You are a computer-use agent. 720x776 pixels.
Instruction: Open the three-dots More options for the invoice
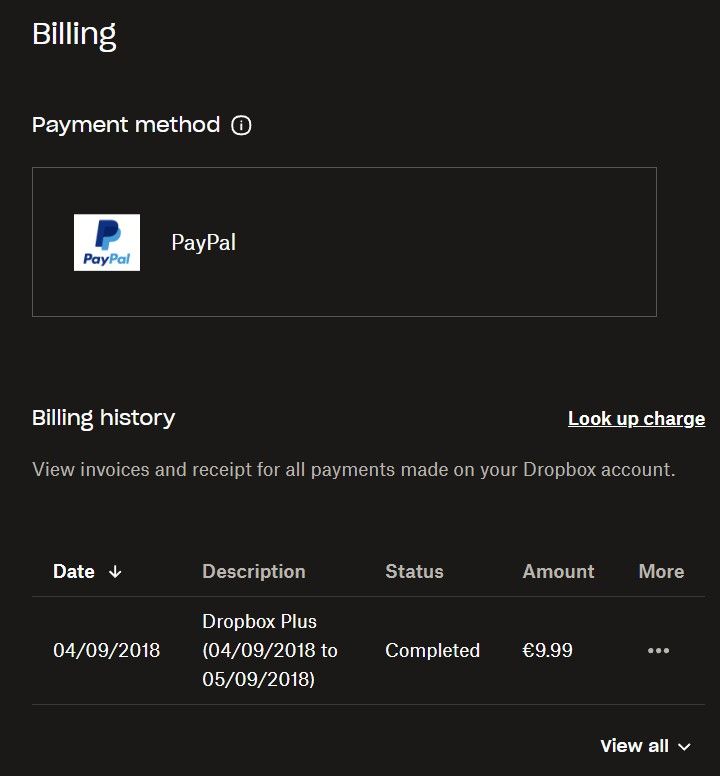pyautogui.click(x=658, y=651)
